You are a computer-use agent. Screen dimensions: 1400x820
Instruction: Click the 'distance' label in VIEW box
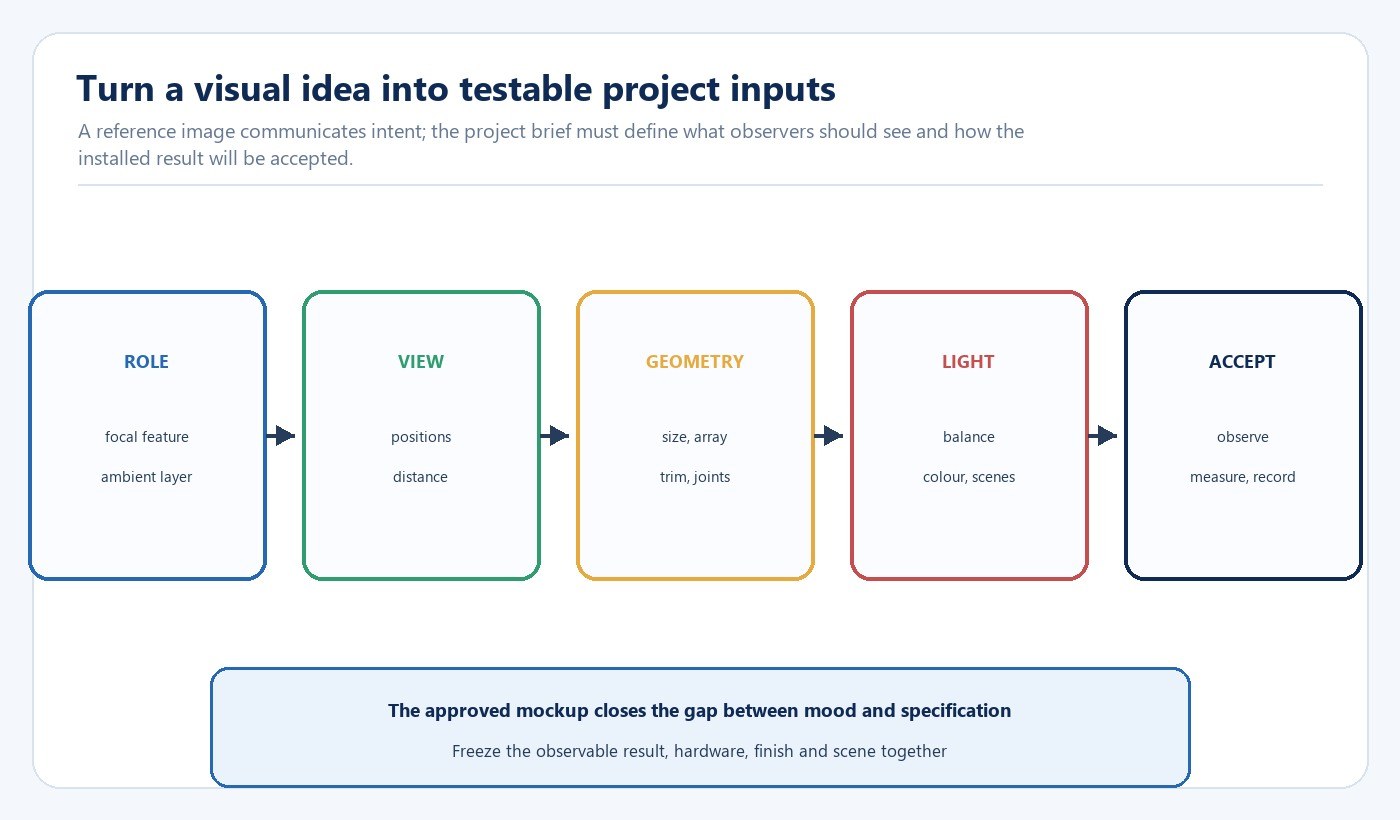click(421, 477)
